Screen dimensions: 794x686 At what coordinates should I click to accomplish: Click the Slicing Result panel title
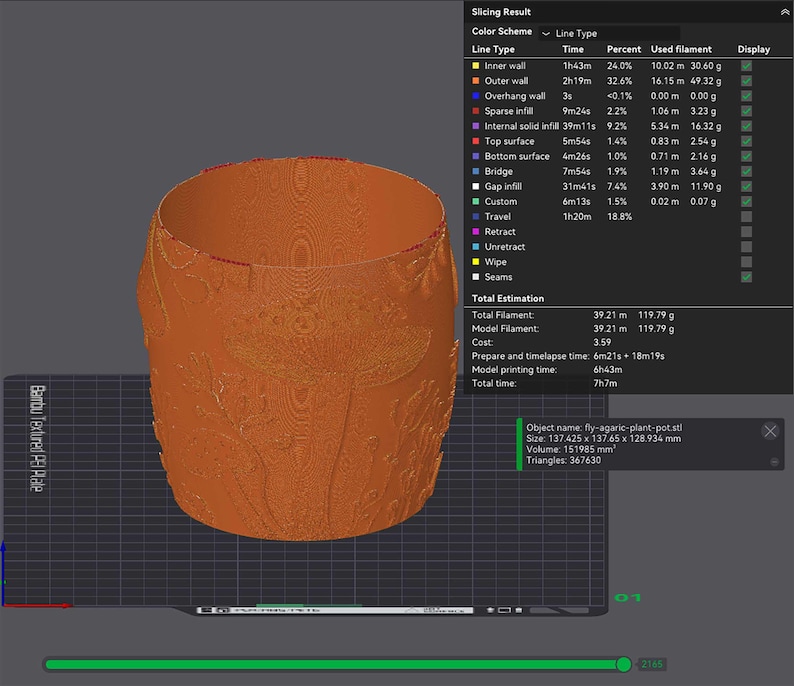click(501, 12)
